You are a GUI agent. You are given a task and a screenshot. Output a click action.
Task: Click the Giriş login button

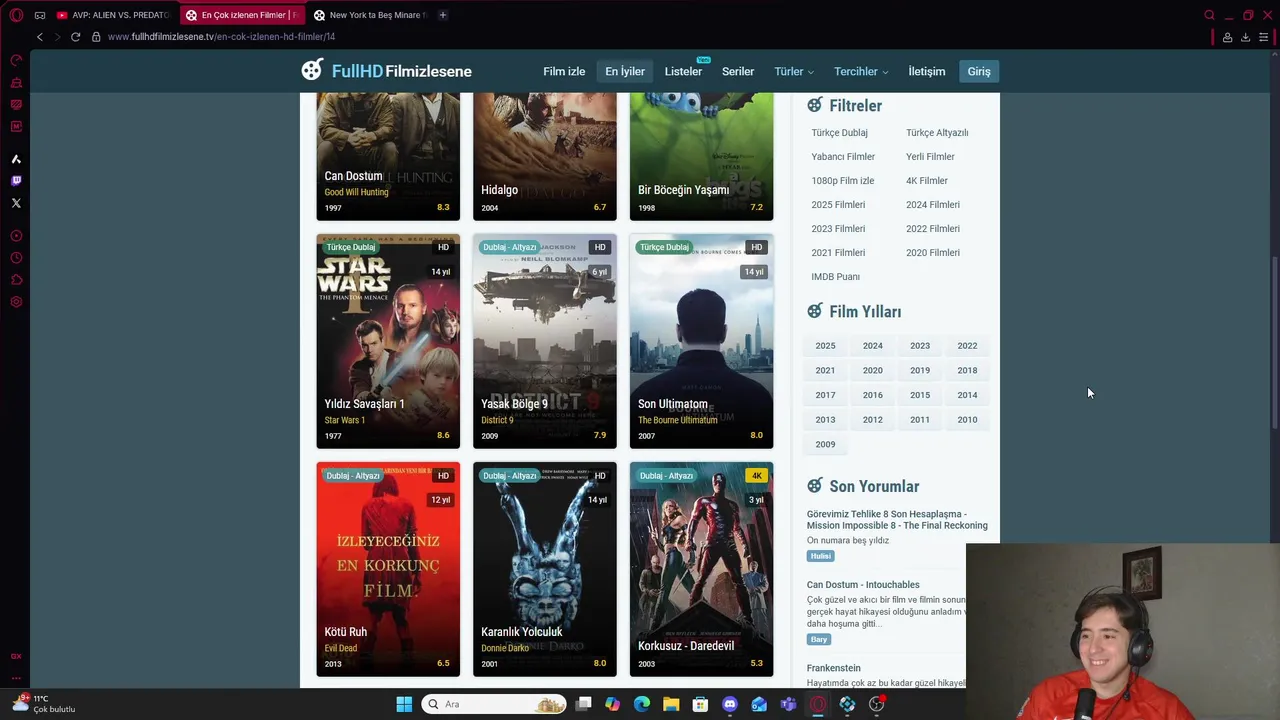click(979, 71)
